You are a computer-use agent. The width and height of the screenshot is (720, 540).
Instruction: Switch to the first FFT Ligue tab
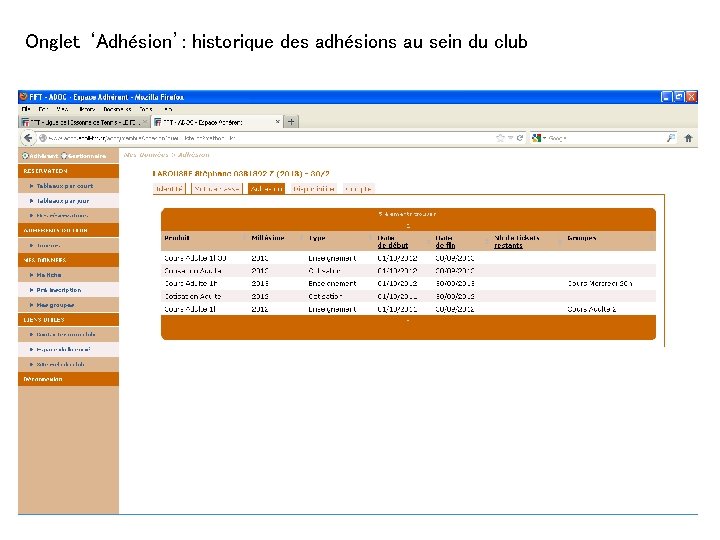(x=84, y=122)
